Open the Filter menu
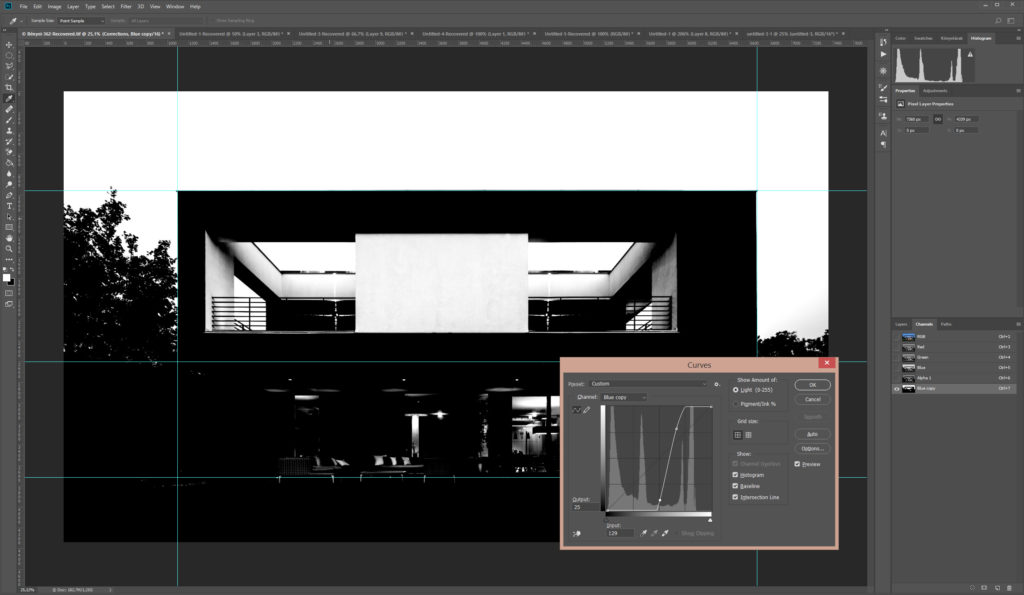This screenshot has width=1024, height=595. point(126,7)
